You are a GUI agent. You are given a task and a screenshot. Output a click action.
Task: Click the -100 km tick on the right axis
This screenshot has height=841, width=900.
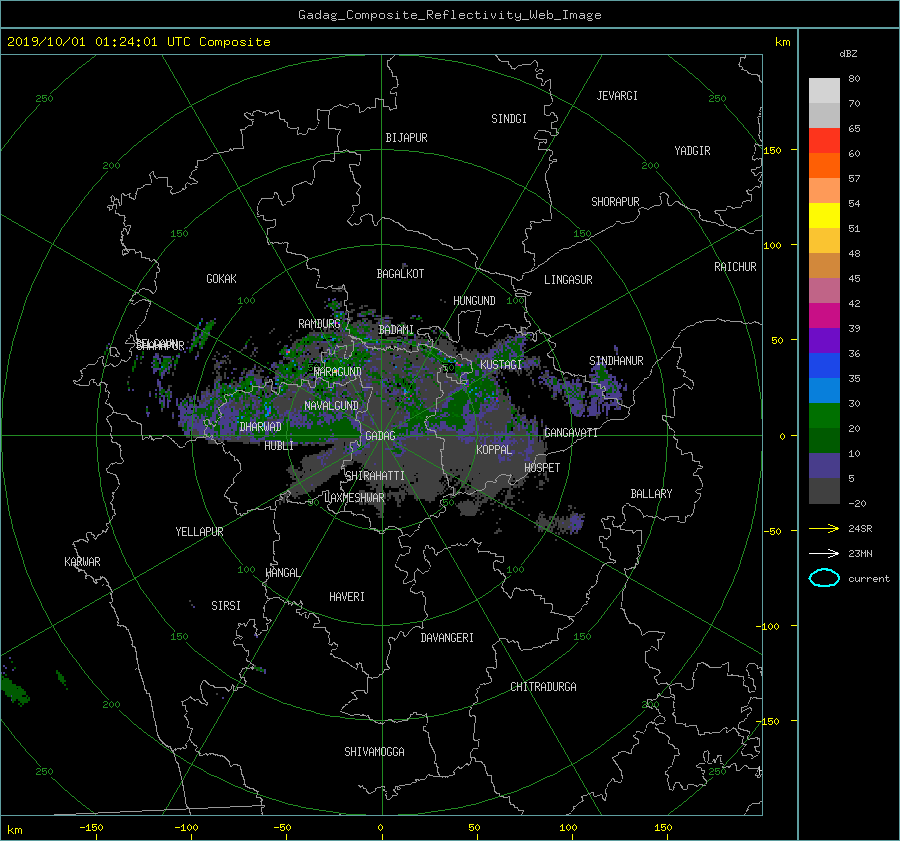(767, 626)
